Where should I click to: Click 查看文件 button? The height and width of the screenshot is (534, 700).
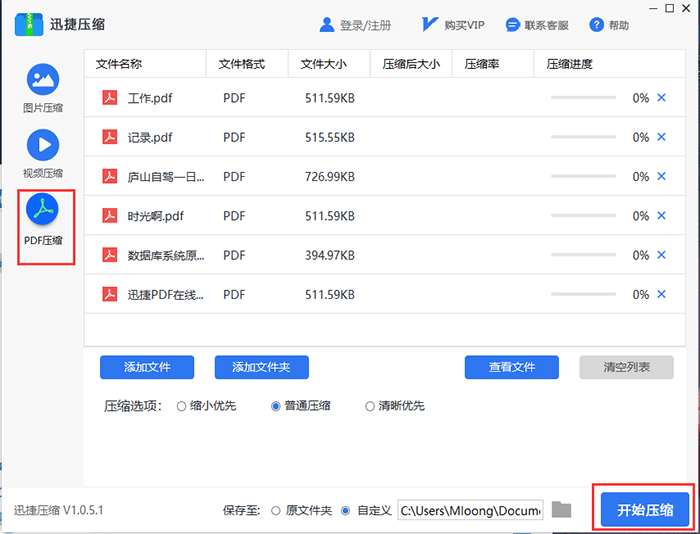pyautogui.click(x=512, y=367)
